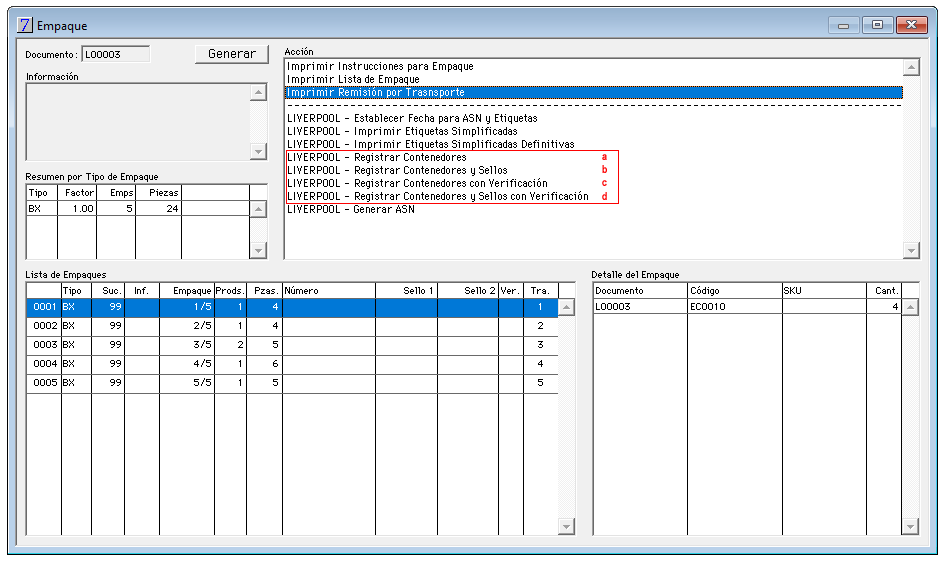Click Detalle del Empaque scroll down arrow
Viewport: 945px width, 561px height.
[x=910, y=527]
